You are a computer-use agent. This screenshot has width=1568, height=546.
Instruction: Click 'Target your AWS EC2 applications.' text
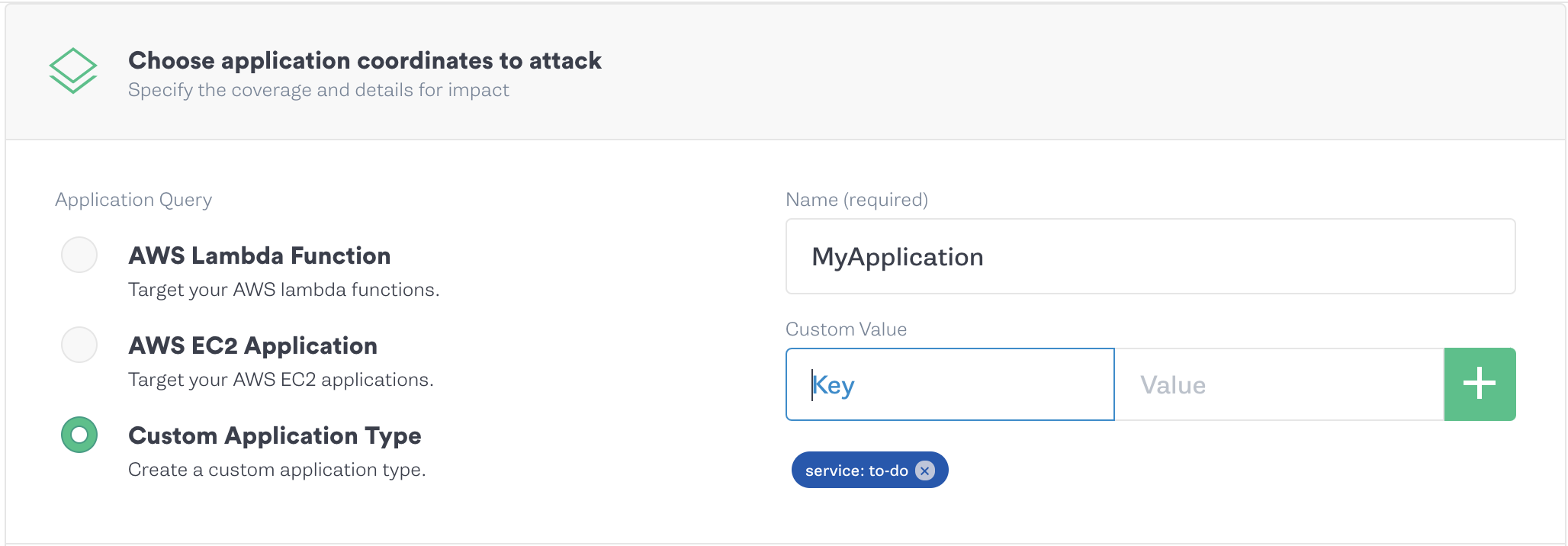[x=281, y=380]
